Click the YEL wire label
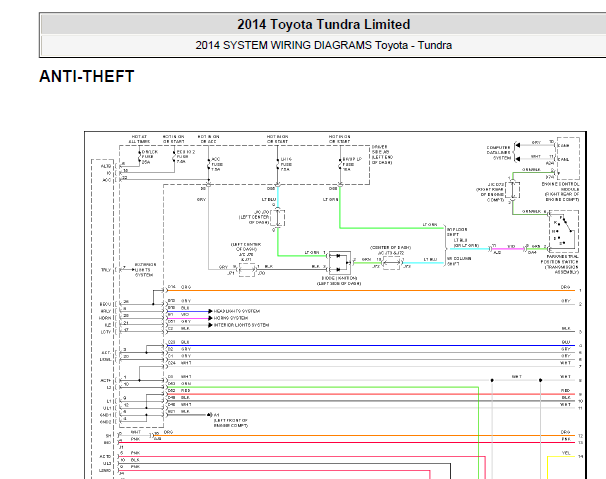Image resolution: width=606 pixels, height=479 pixels. pyautogui.click(x=566, y=453)
